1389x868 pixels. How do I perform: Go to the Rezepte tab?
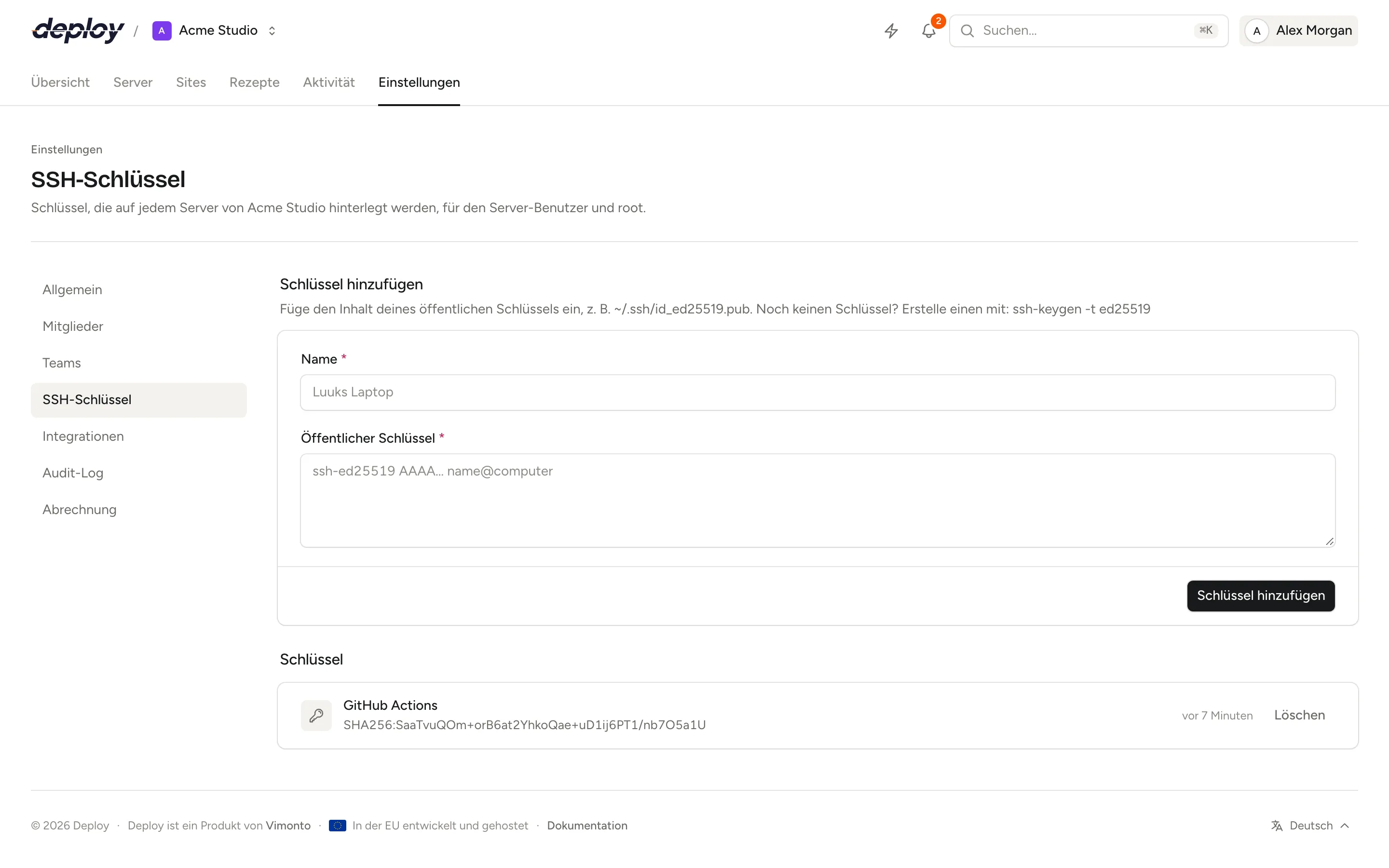pyautogui.click(x=254, y=82)
